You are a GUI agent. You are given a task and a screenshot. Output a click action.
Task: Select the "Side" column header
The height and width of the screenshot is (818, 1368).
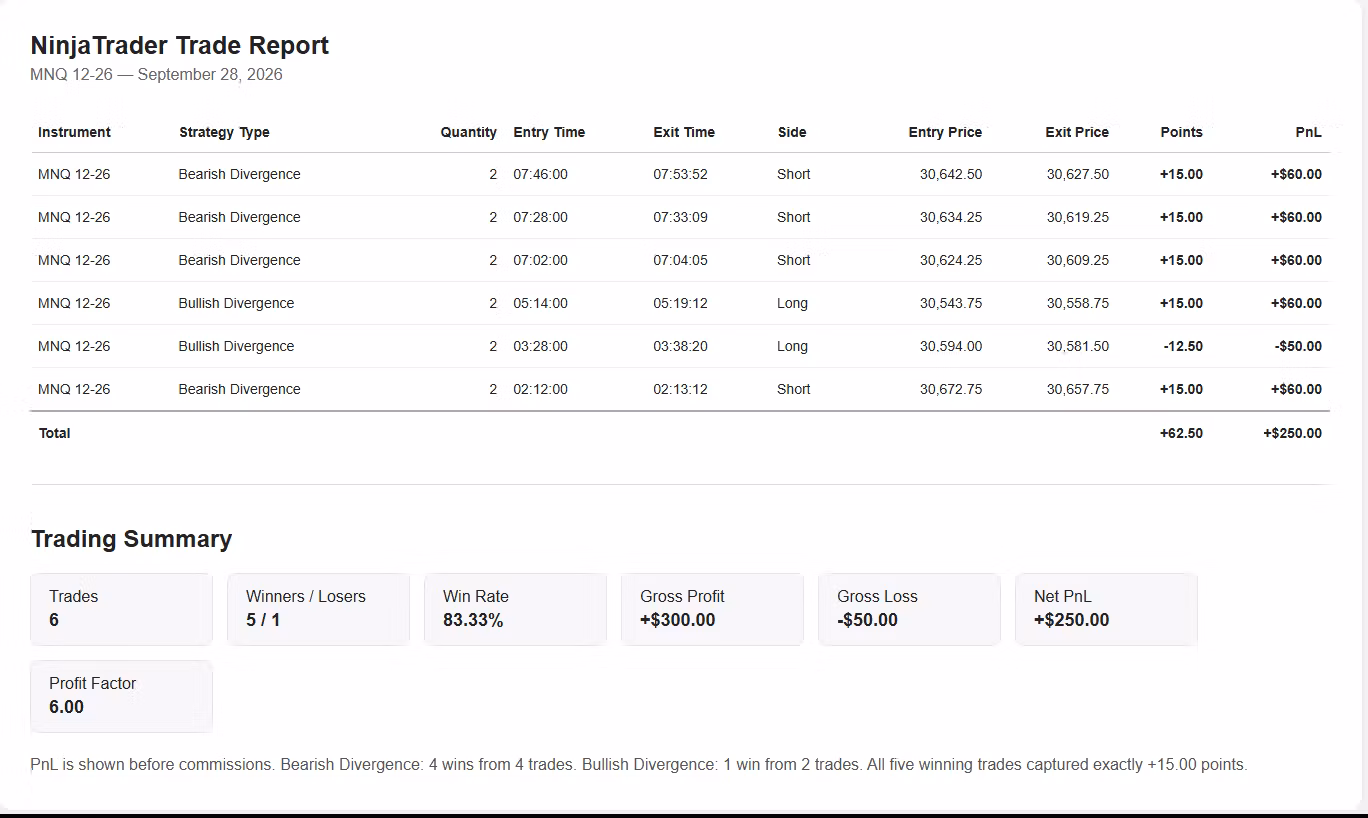click(791, 132)
